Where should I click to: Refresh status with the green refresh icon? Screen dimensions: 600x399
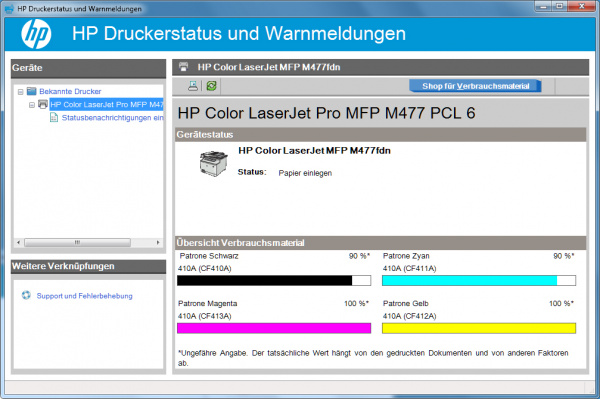tap(211, 86)
